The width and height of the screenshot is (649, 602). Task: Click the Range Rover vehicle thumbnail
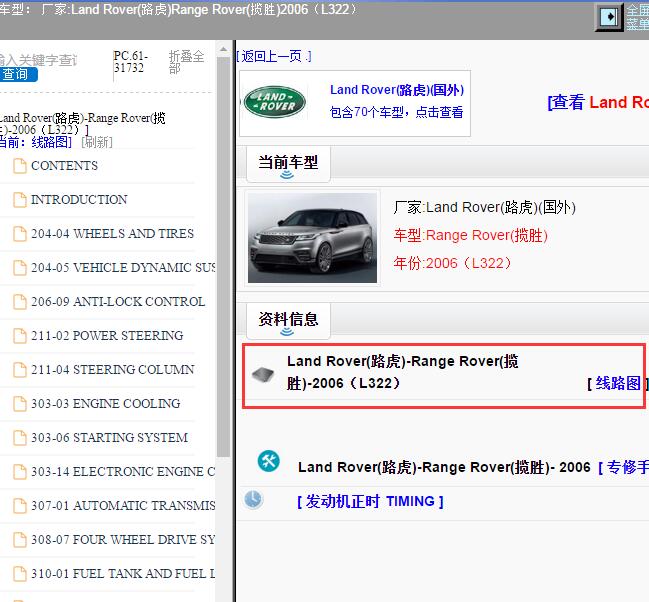(x=312, y=238)
